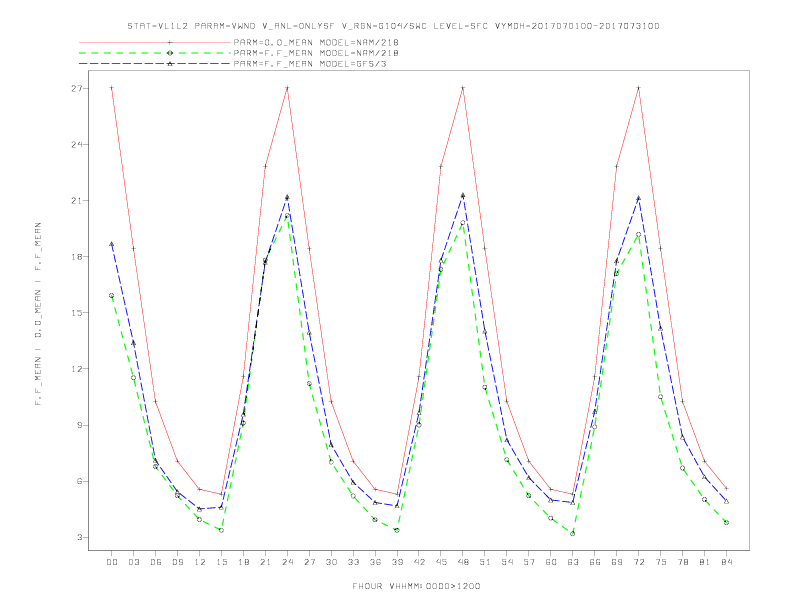
Task: Click y-axis tick label 12
Action: tap(77, 369)
